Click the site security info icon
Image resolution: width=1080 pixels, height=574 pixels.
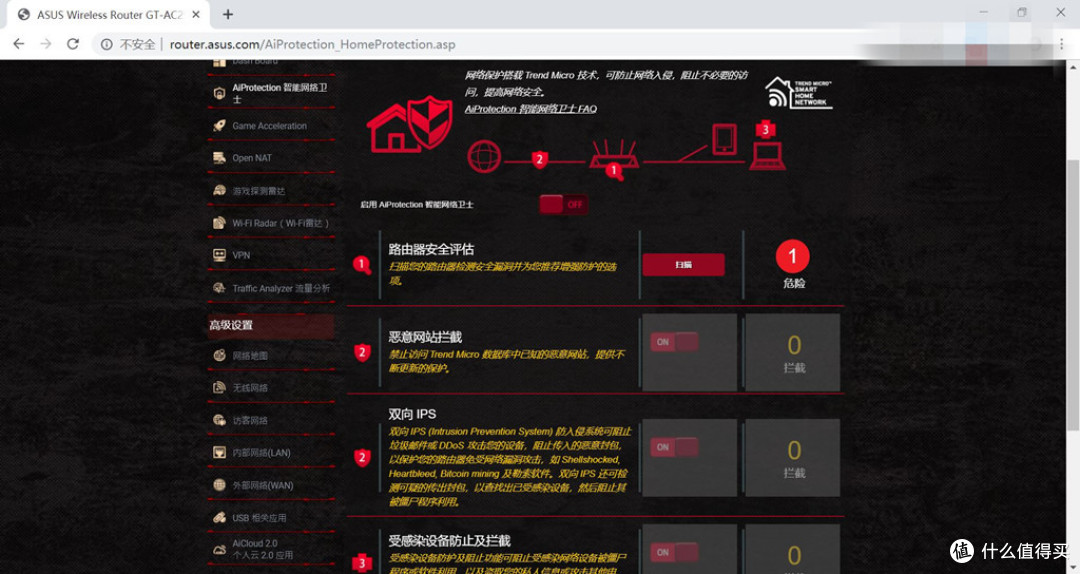(107, 44)
